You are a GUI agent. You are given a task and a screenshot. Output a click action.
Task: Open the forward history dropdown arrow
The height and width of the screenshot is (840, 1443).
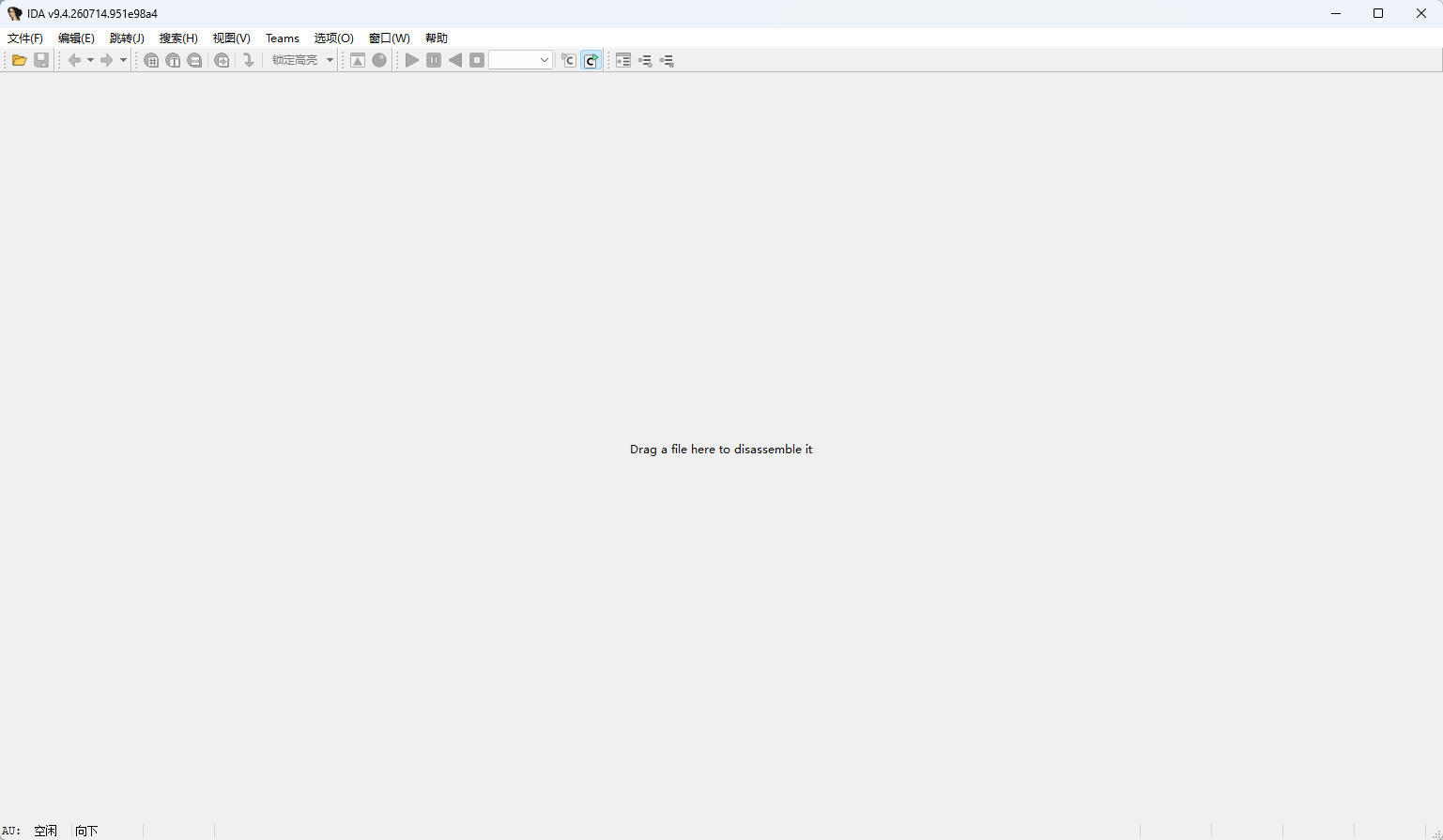click(123, 60)
